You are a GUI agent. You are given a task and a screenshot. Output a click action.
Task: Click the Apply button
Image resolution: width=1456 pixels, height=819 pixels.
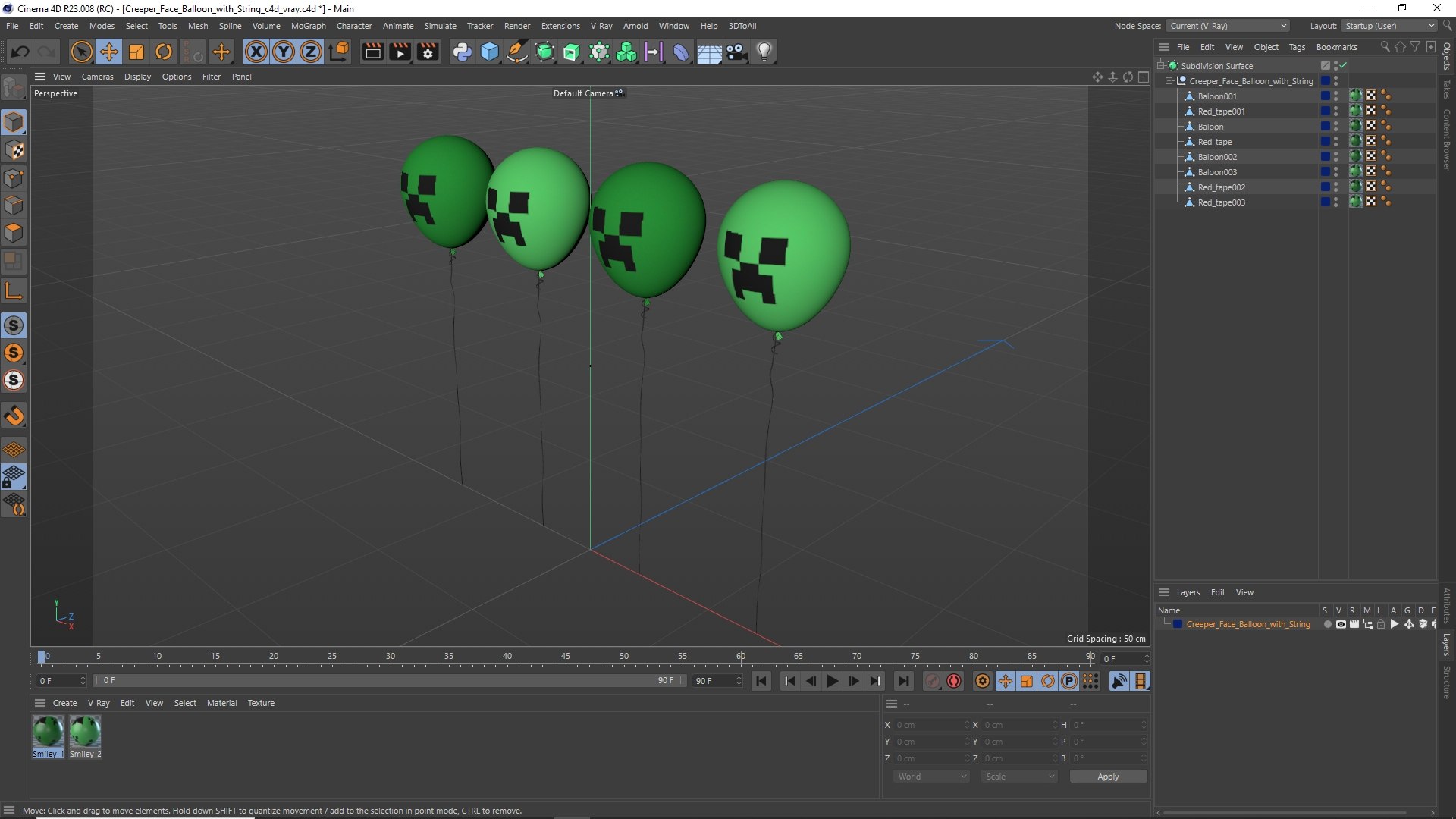click(1108, 777)
